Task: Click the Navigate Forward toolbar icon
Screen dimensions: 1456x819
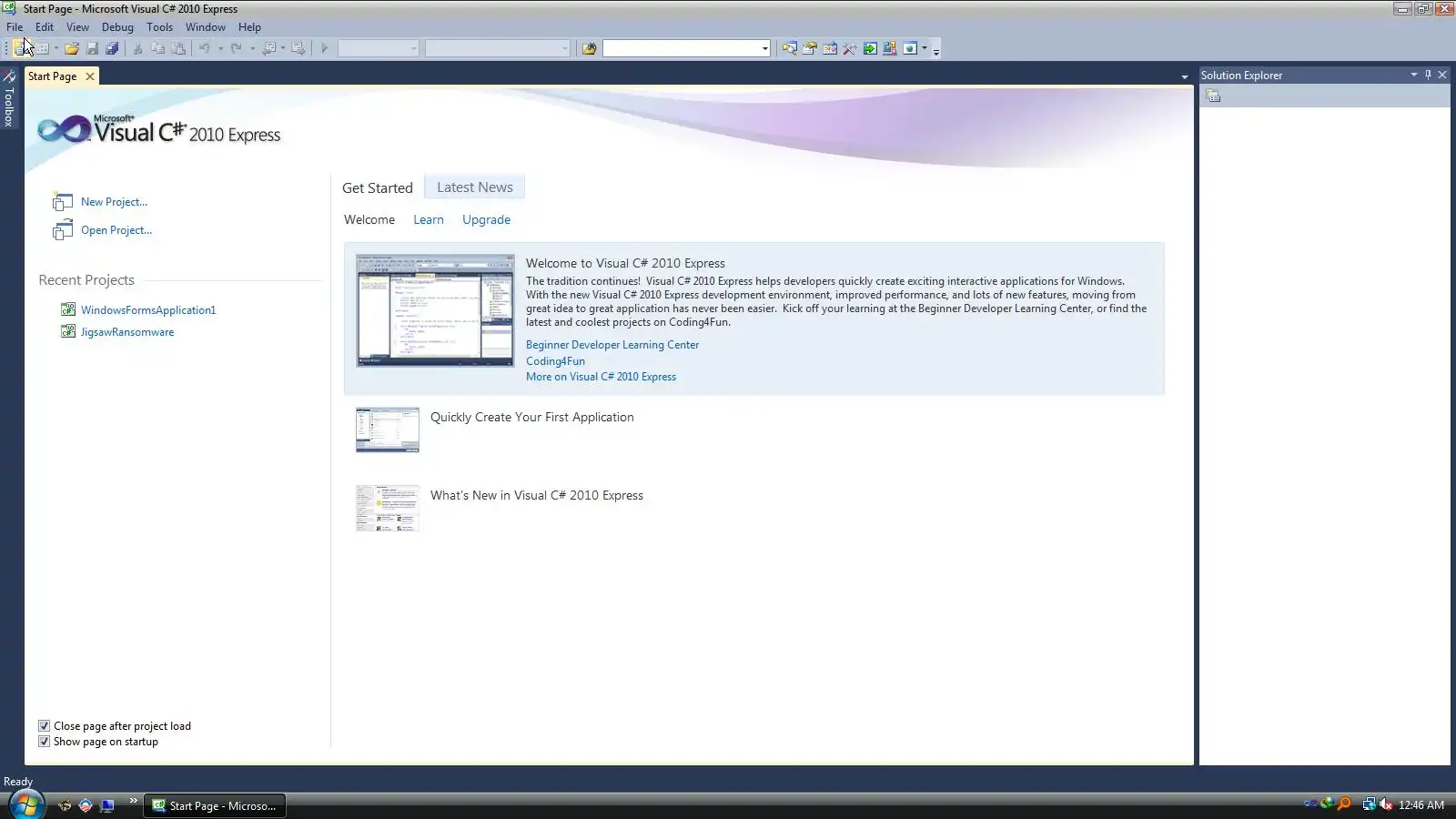Action: click(x=298, y=48)
